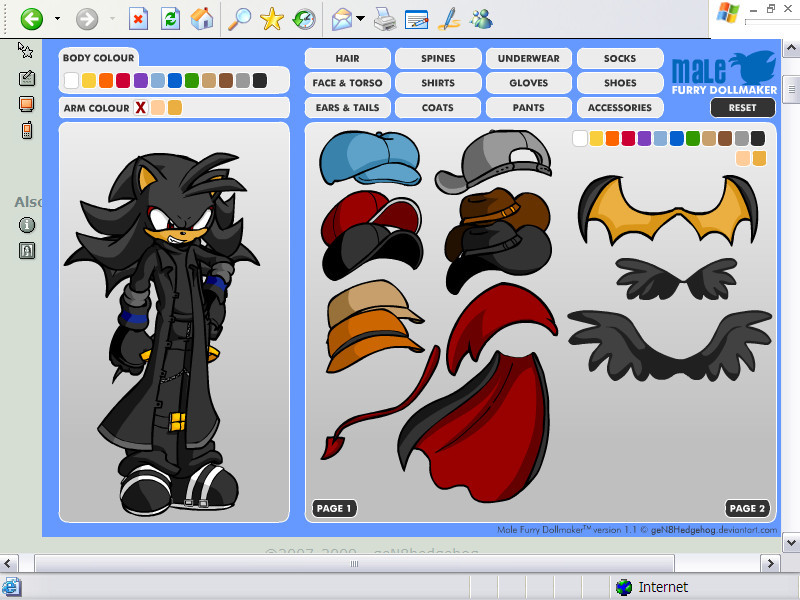Switch to the COATS category
This screenshot has width=800, height=600.
point(438,108)
